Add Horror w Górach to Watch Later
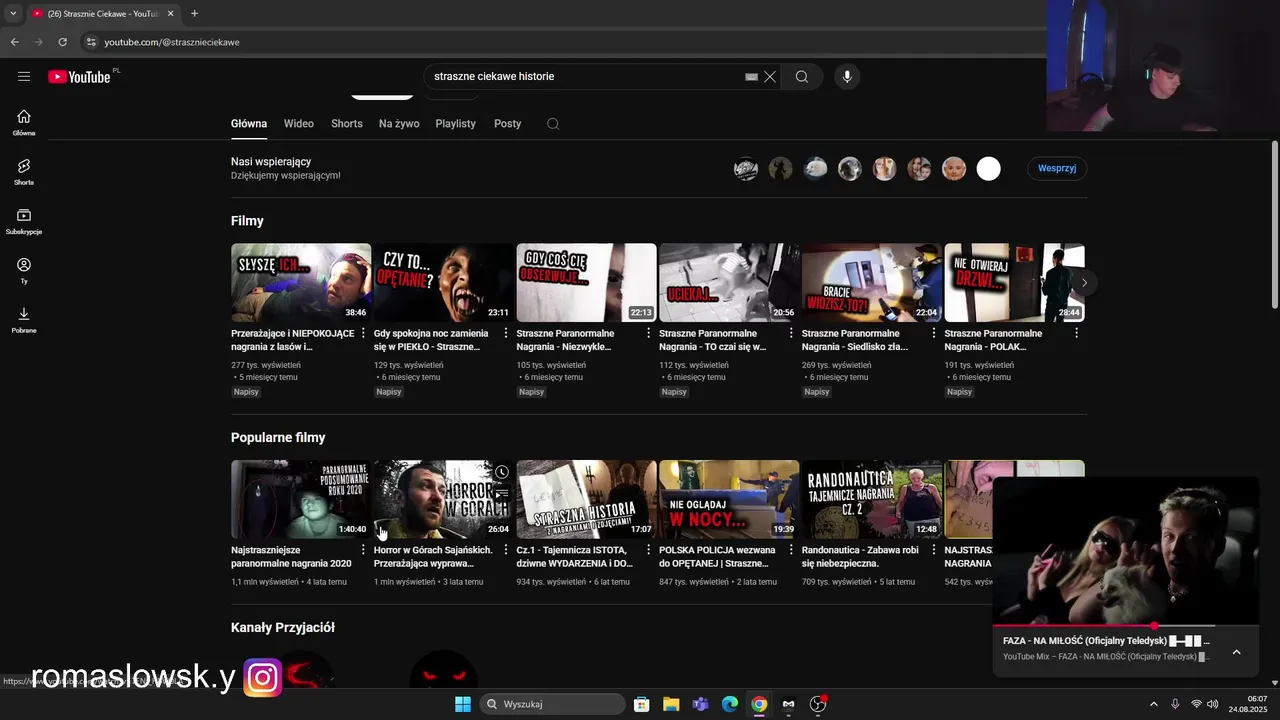Viewport: 1280px width, 720px height. click(x=502, y=472)
